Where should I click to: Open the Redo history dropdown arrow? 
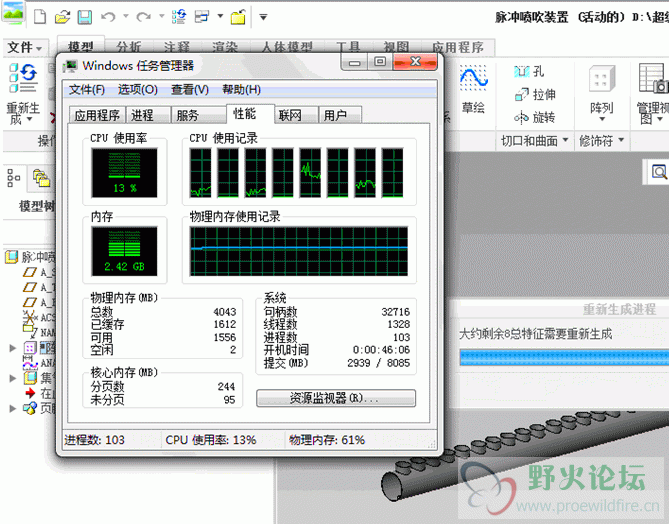[162, 17]
